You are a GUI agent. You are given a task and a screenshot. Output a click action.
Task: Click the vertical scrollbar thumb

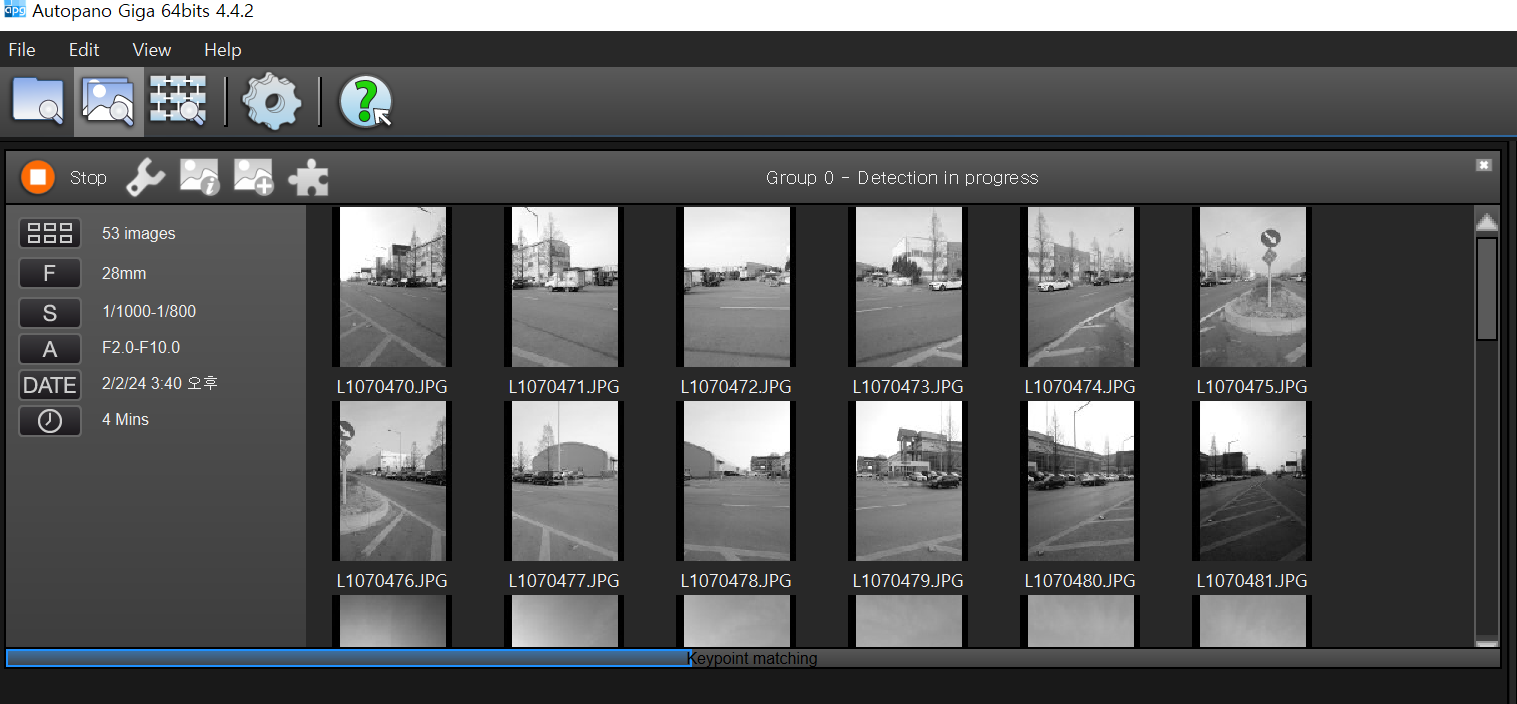[x=1487, y=288]
